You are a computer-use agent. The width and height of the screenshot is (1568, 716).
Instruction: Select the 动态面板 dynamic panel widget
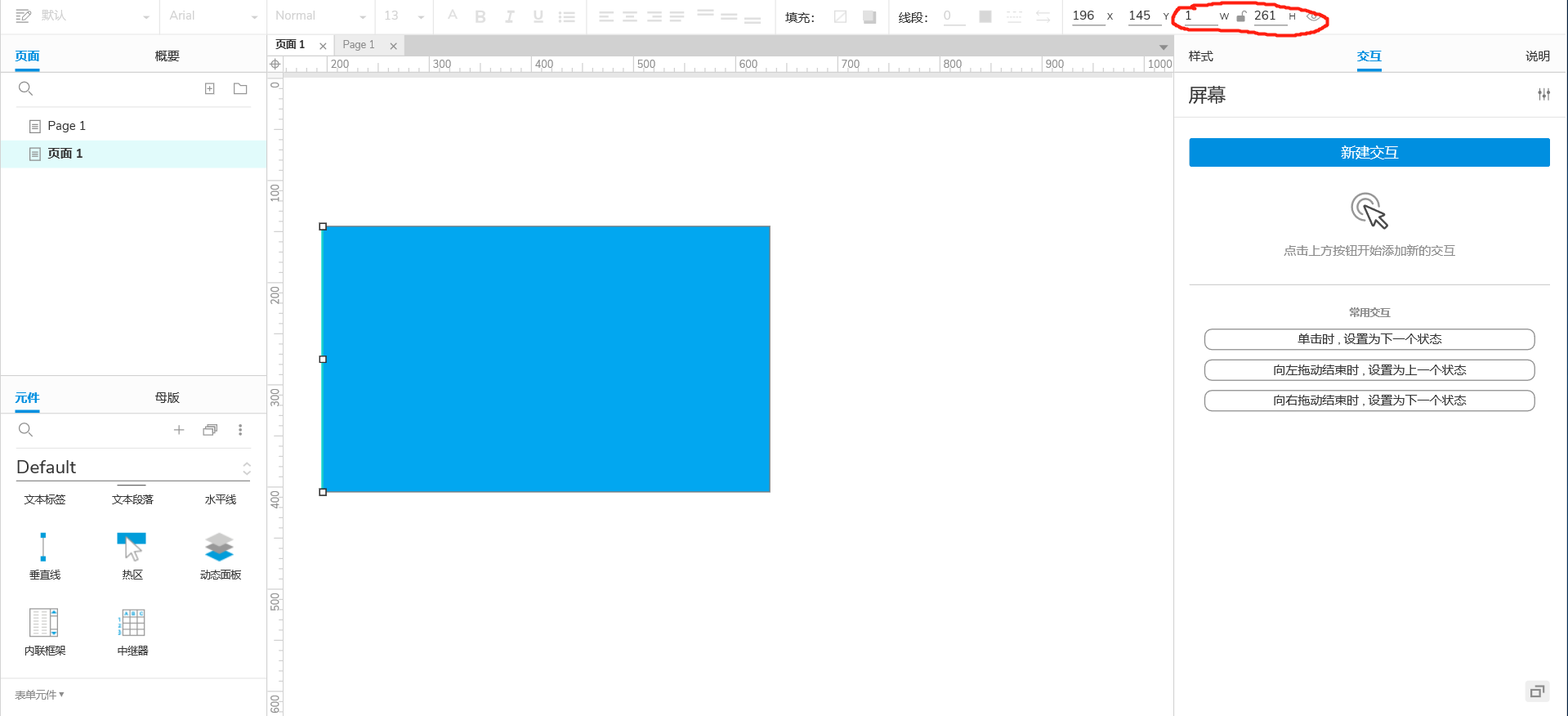(x=220, y=556)
